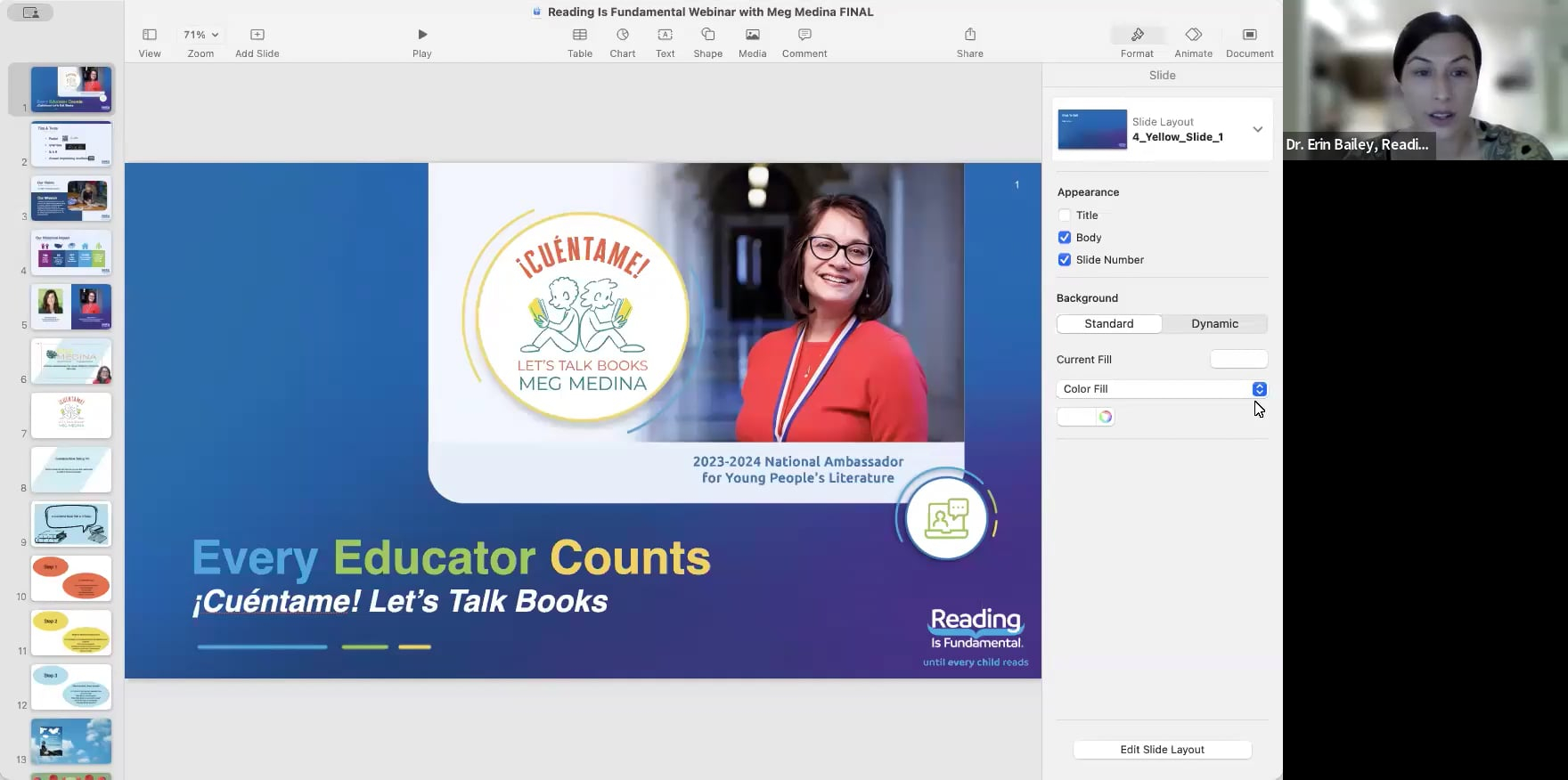Image resolution: width=1568 pixels, height=780 pixels.
Task: Open the color wheel picker
Action: [1106, 417]
